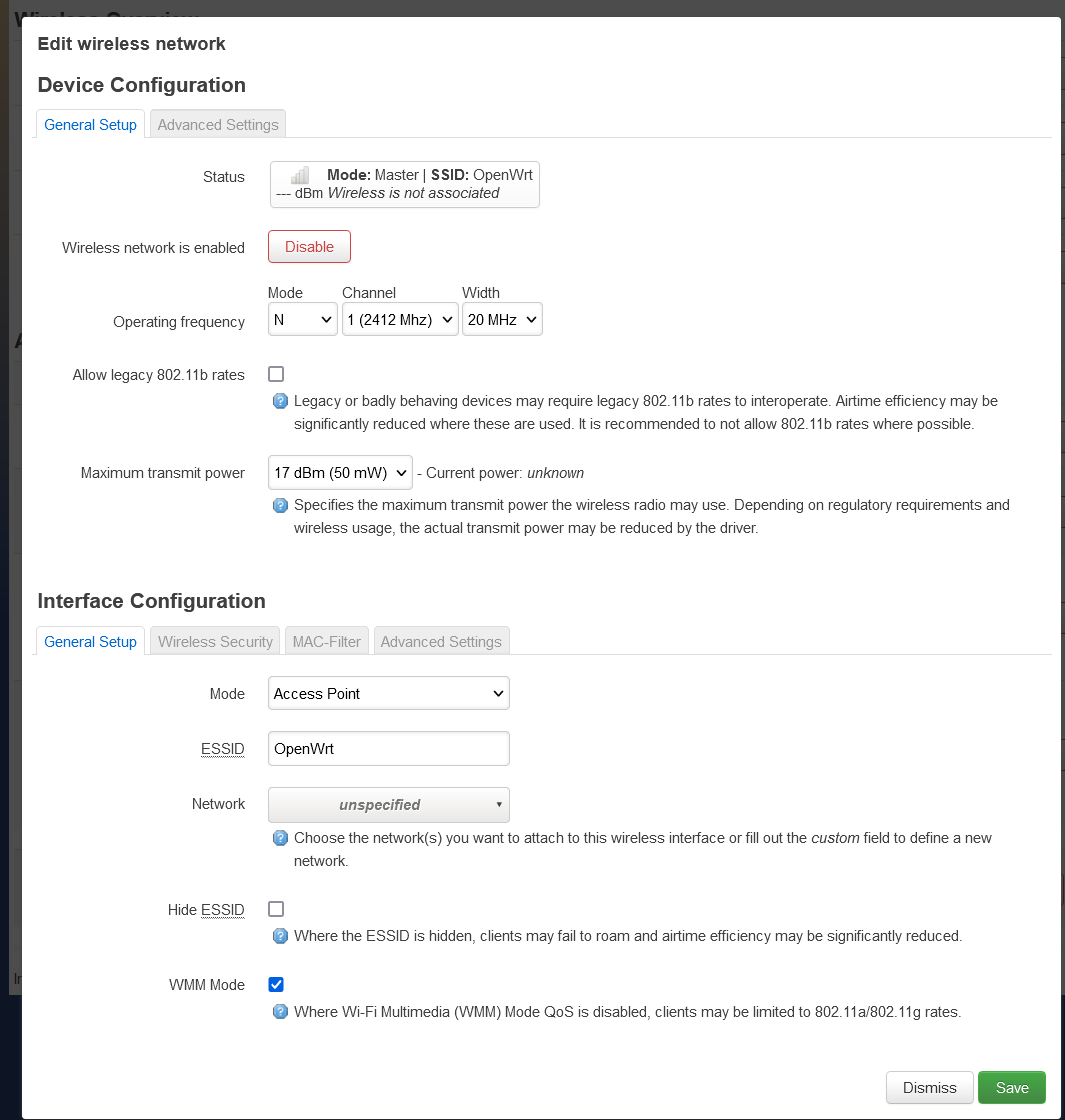Dismiss the edit wireless network dialog
The width and height of the screenshot is (1065, 1120).
[x=929, y=1087]
